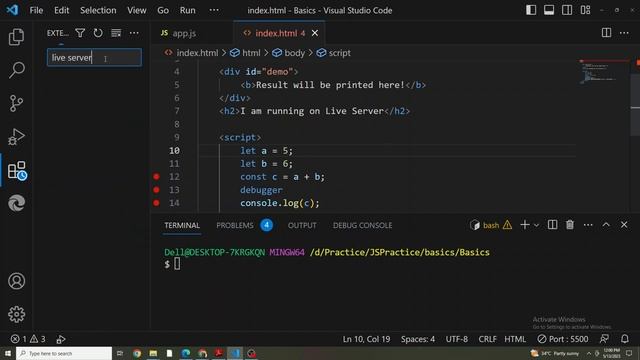640x360 pixels.
Task: Toggle breakpoint on line 14
Action: click(156, 203)
